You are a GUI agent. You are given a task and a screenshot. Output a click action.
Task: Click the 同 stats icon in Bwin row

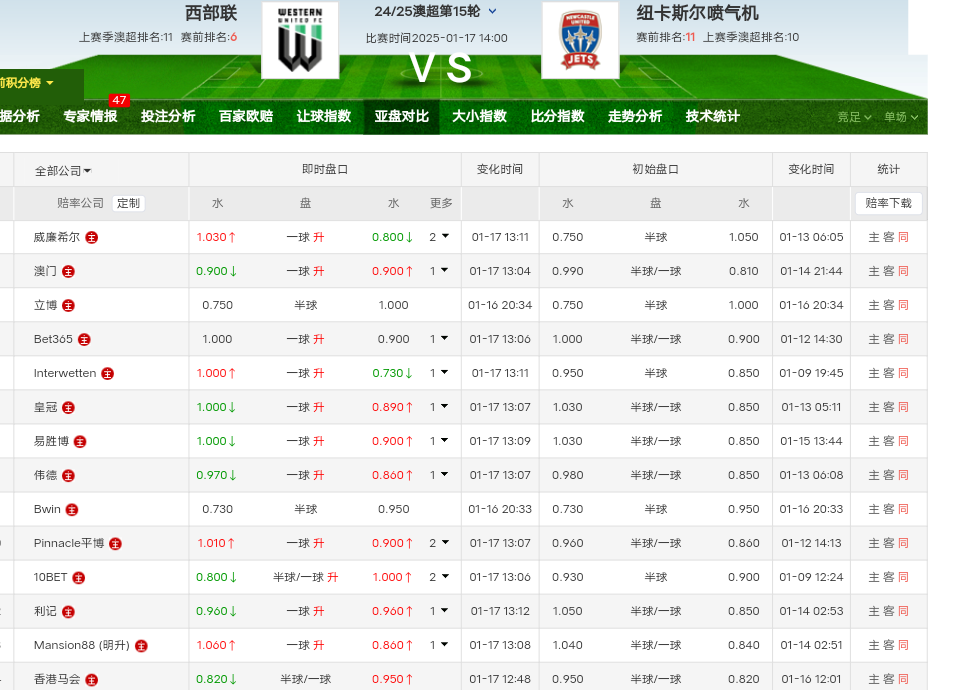click(x=903, y=509)
